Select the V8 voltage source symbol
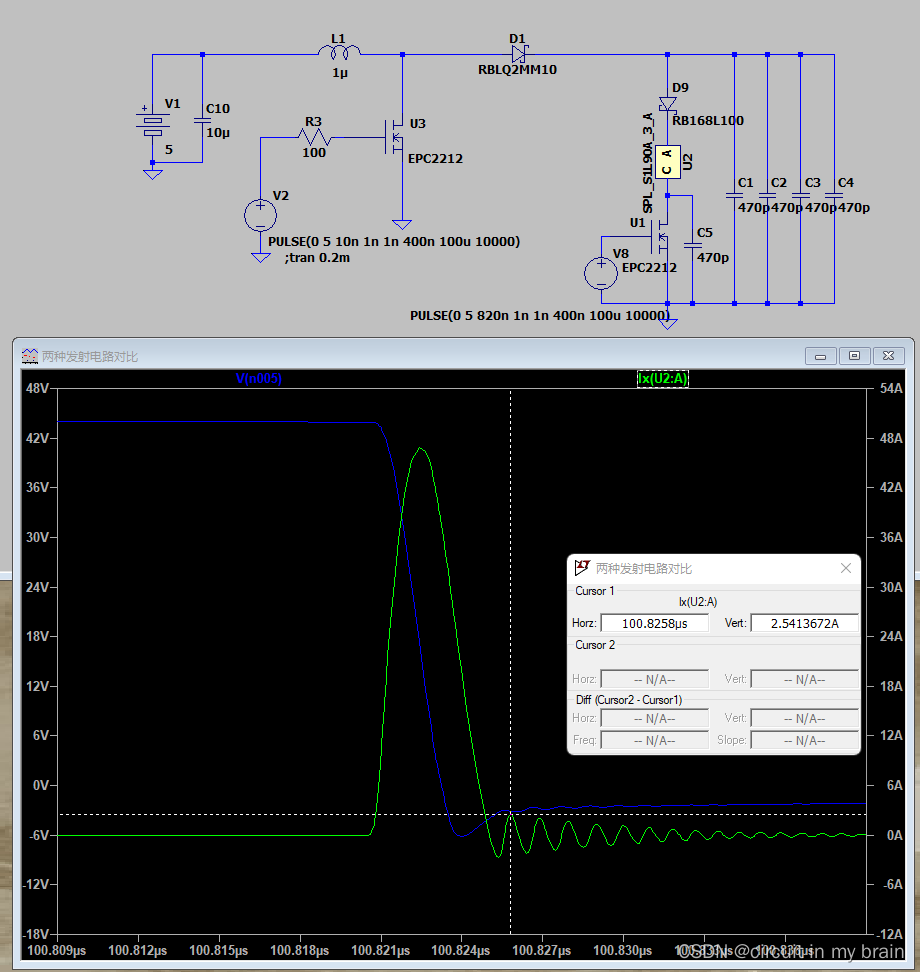The image size is (920, 972). 601,273
